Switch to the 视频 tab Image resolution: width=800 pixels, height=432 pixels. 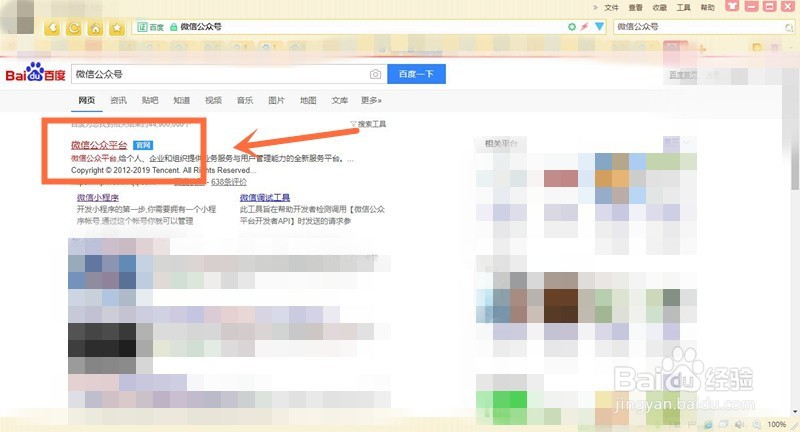coord(213,100)
